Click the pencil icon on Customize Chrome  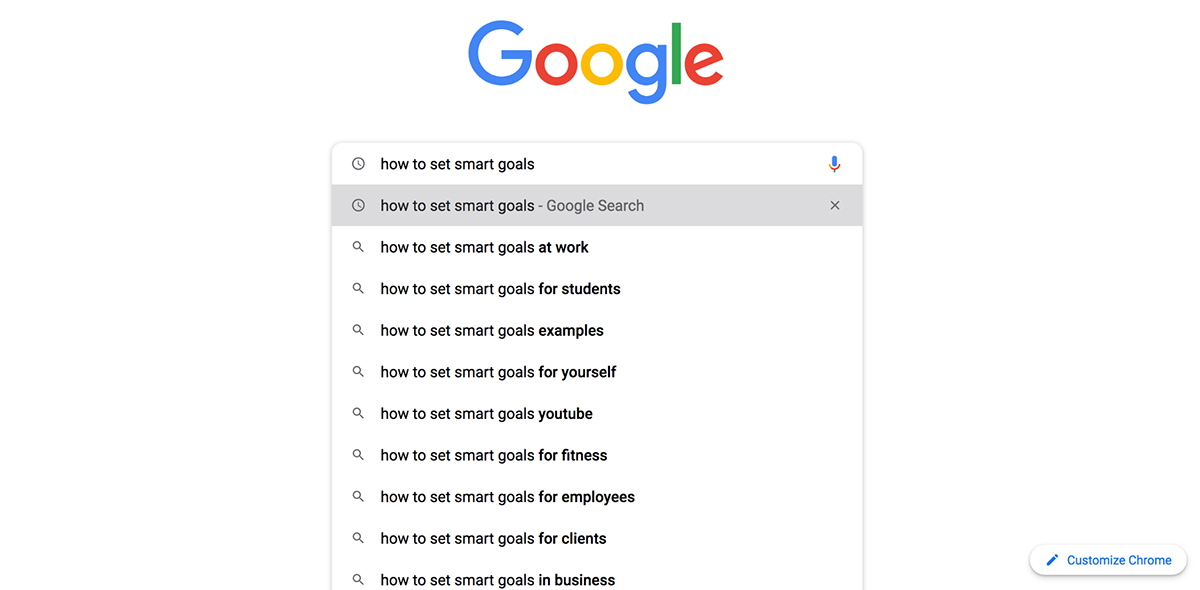pos(1051,560)
